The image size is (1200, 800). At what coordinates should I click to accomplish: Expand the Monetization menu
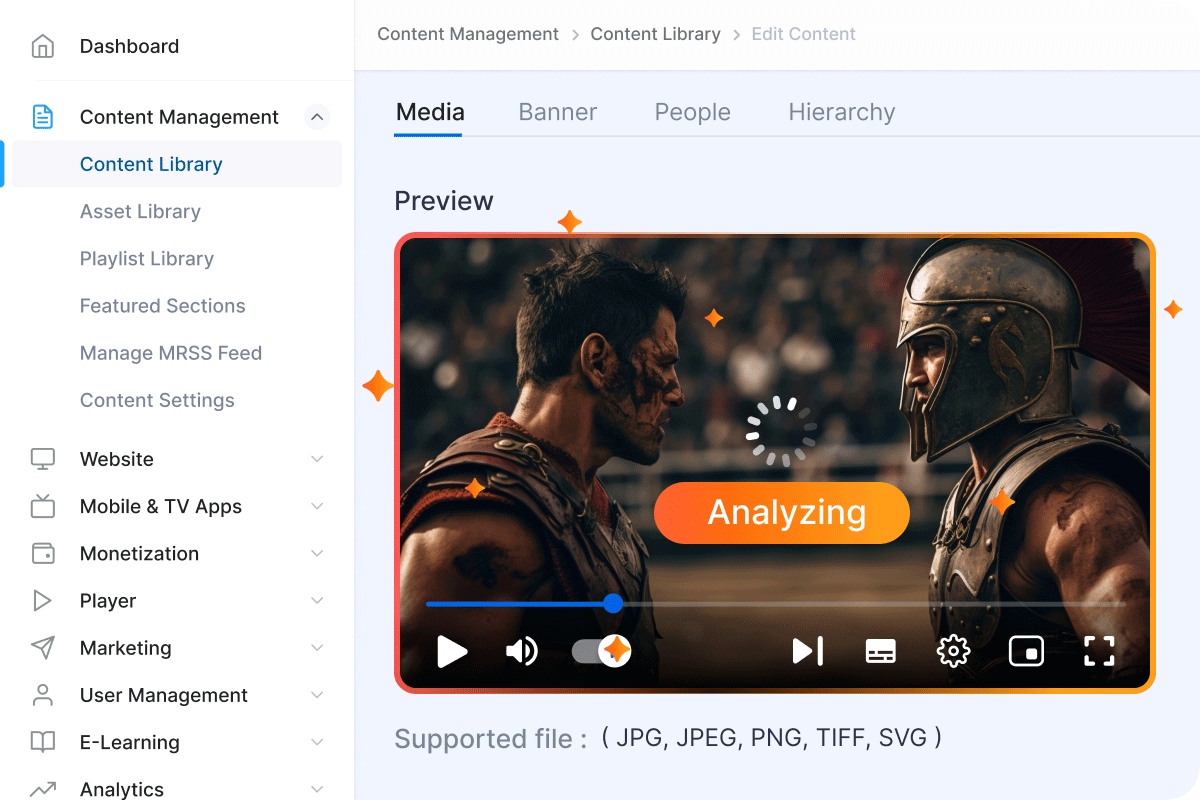[x=317, y=553]
